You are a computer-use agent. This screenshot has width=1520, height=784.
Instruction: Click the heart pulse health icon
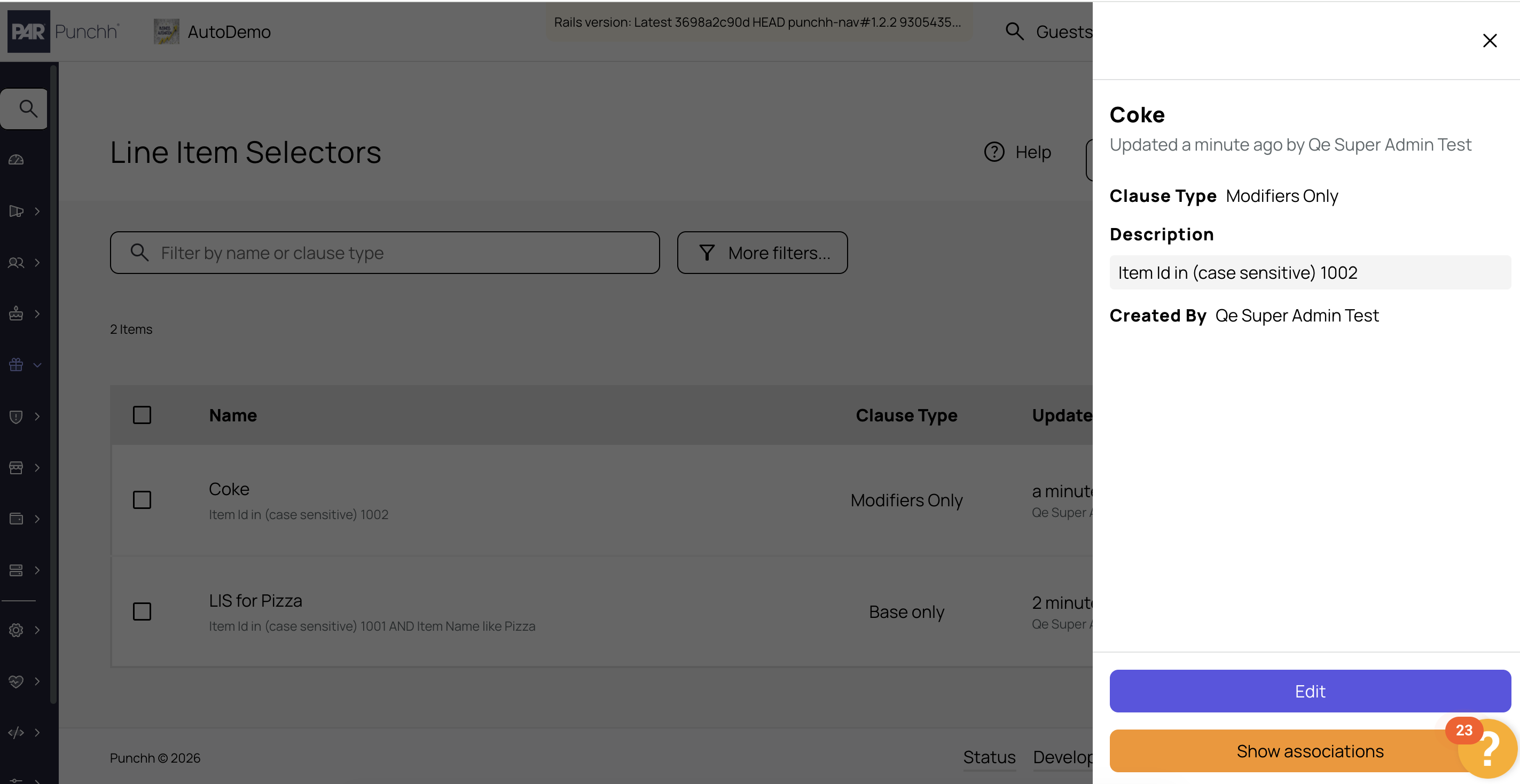(x=16, y=681)
